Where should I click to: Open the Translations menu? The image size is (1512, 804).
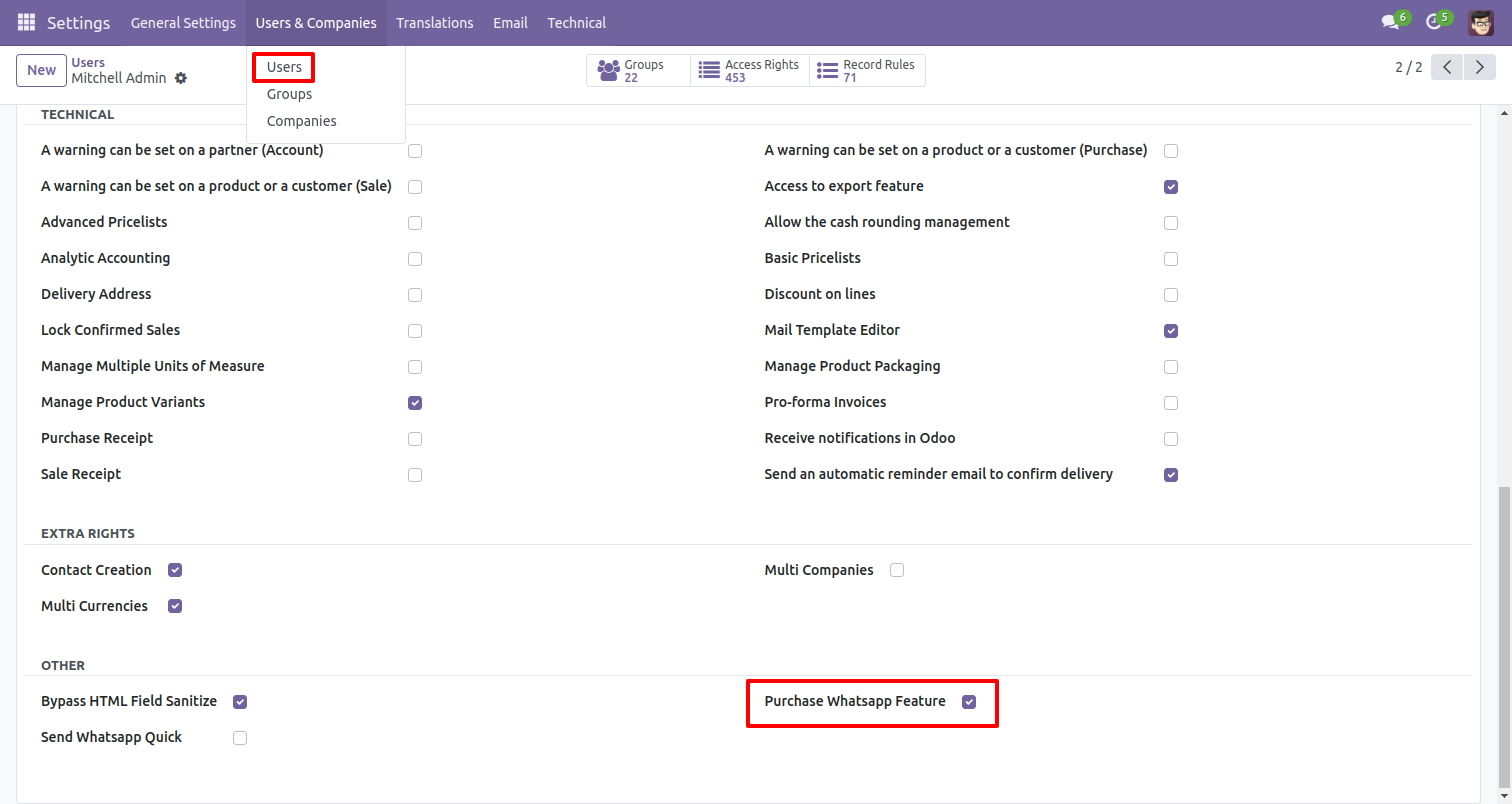[435, 22]
